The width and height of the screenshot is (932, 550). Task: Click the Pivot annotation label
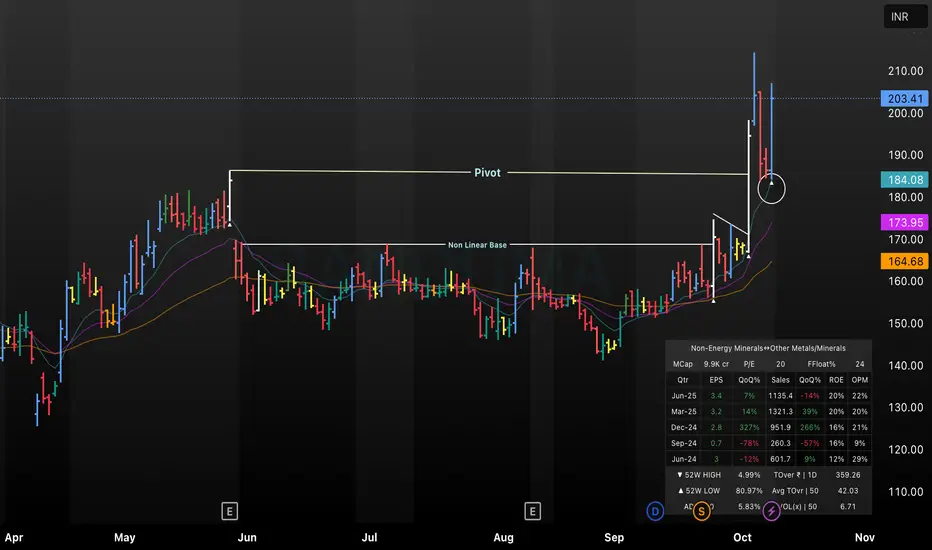487,172
